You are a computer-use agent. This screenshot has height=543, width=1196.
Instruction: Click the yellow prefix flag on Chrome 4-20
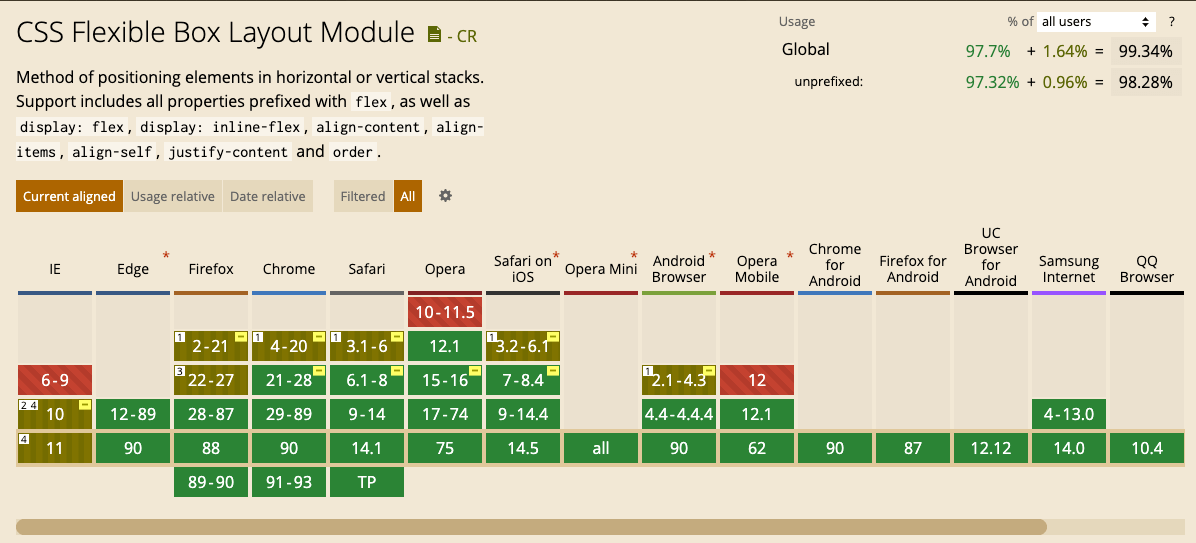coord(319,336)
